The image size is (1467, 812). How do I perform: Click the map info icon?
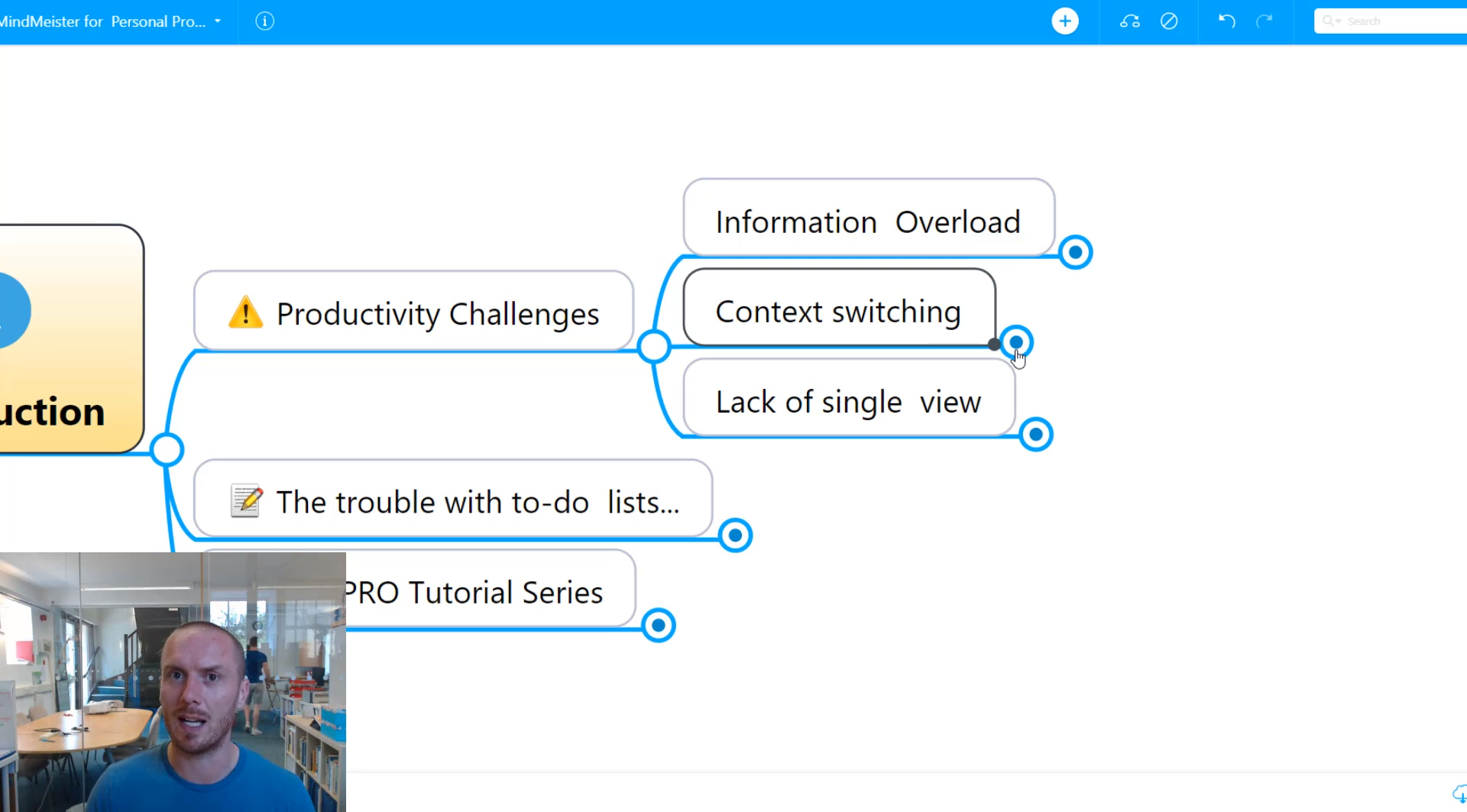tap(264, 21)
